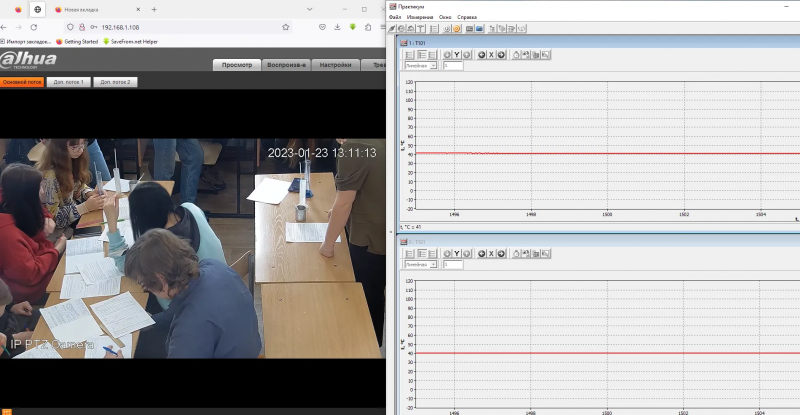Click the blue camera icon in Практикум main toolbar
The image size is (800, 415).
point(479,29)
